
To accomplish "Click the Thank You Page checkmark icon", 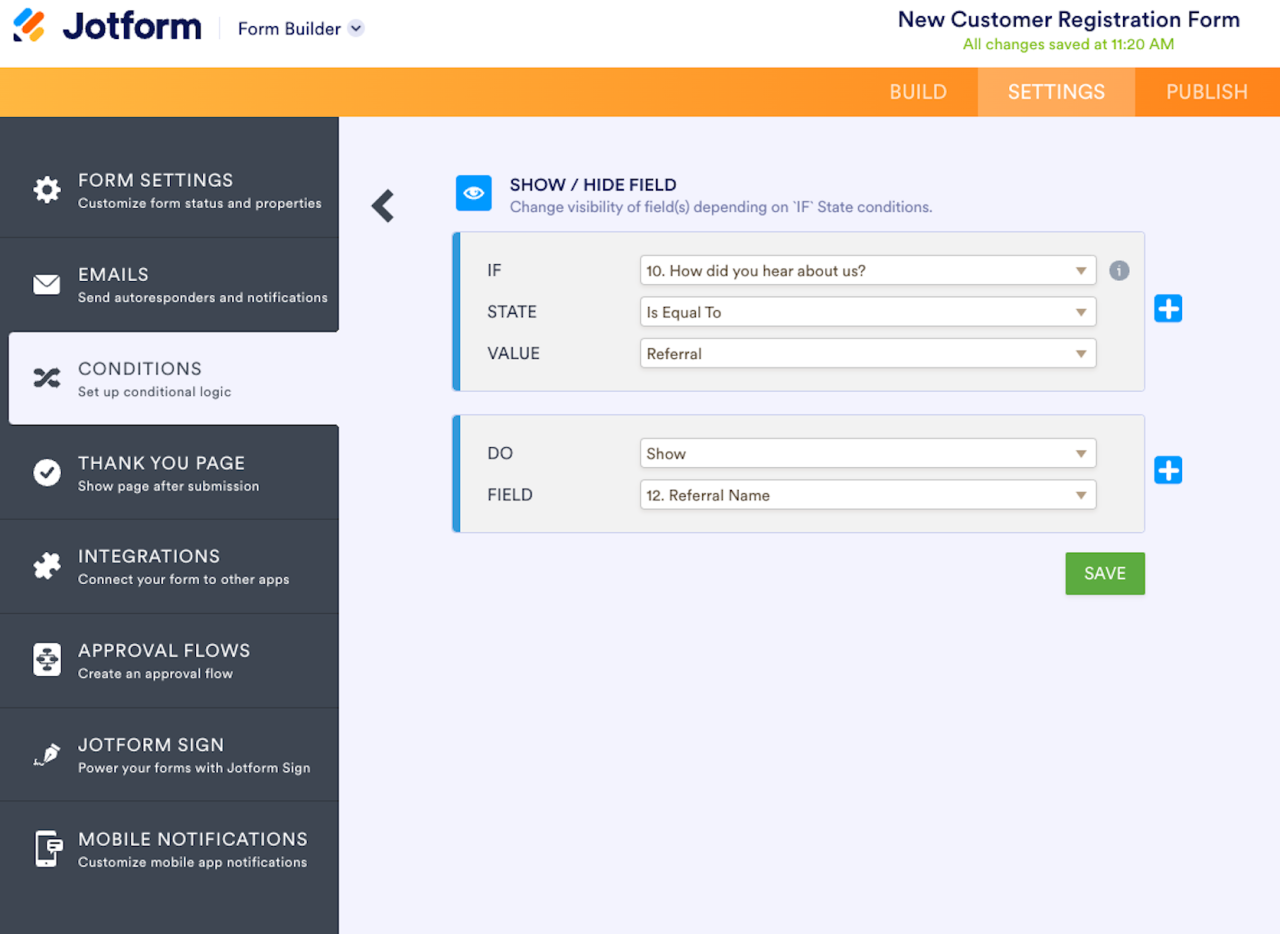I will [x=47, y=472].
